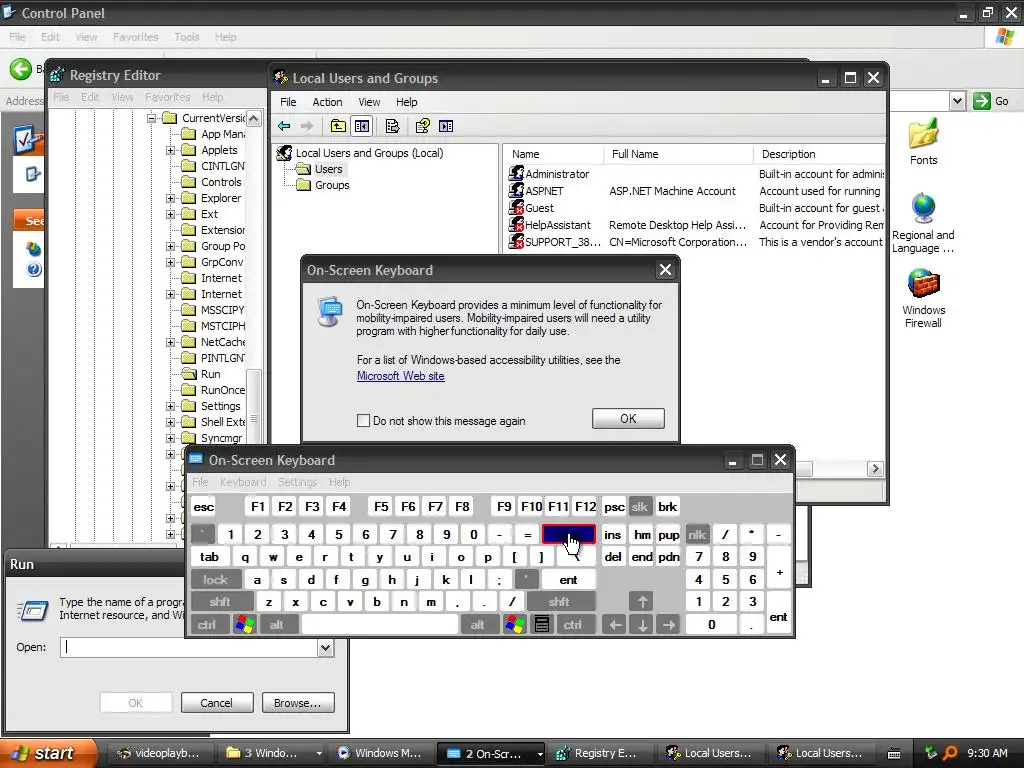This screenshot has width=1024, height=768.
Task: Toggle the lock (caps lock) key
Action: [216, 579]
